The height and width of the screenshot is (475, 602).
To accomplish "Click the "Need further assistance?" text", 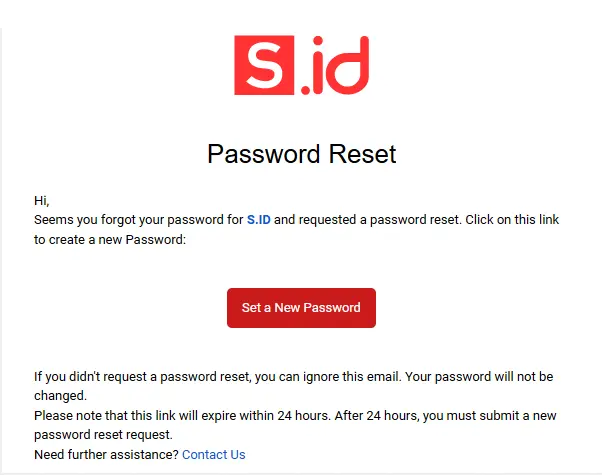I will pyautogui.click(x=106, y=454).
